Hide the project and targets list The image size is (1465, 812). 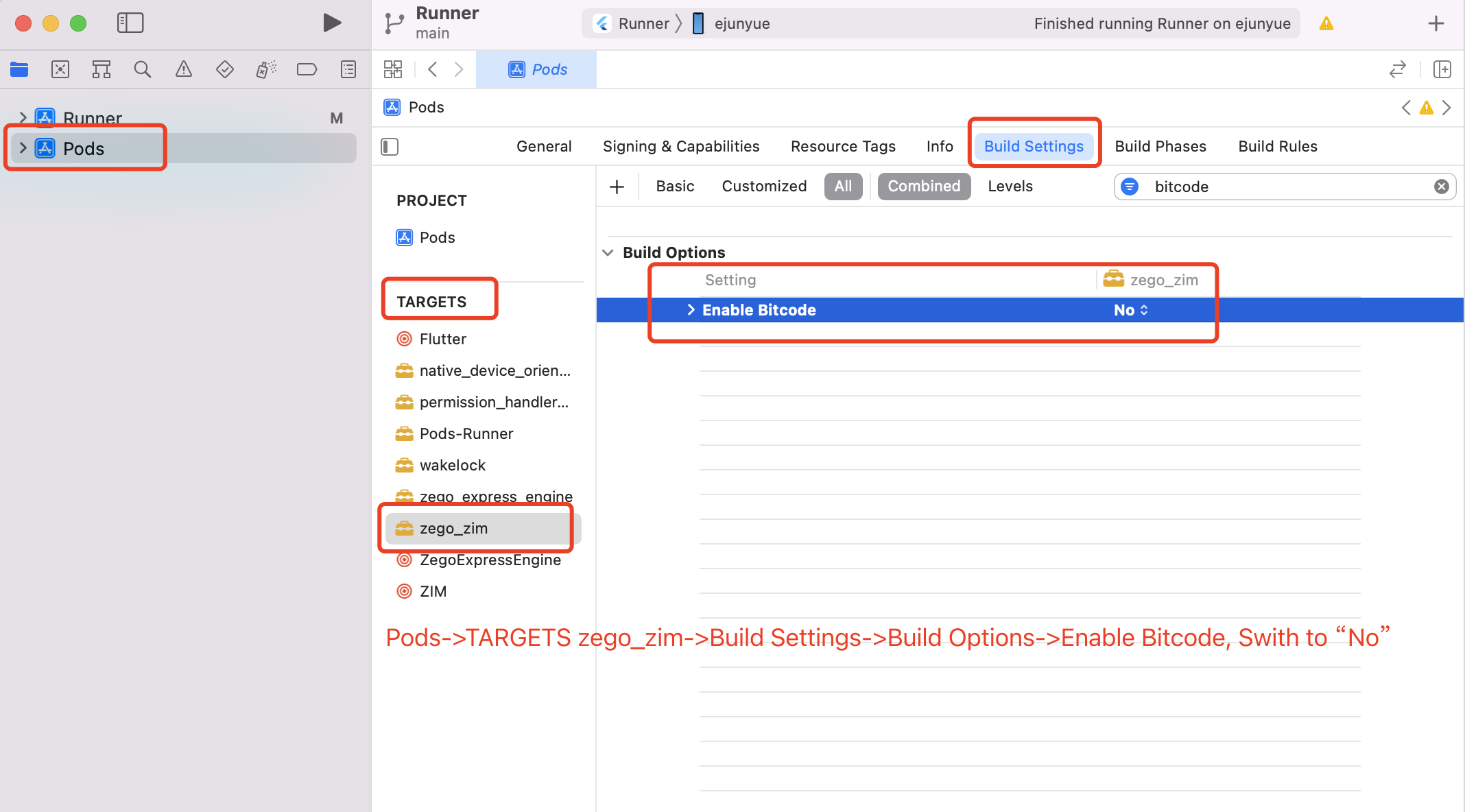click(390, 146)
